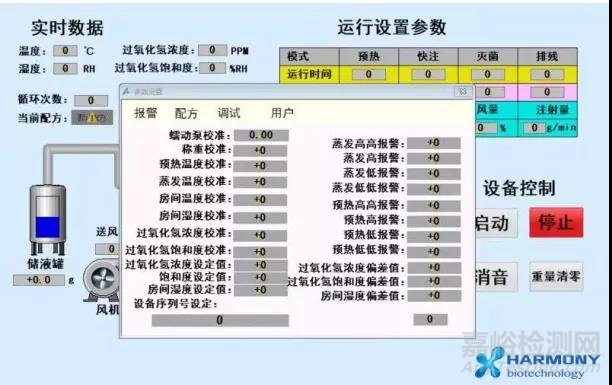Click the 温度 real-time value box

[x=65, y=51]
